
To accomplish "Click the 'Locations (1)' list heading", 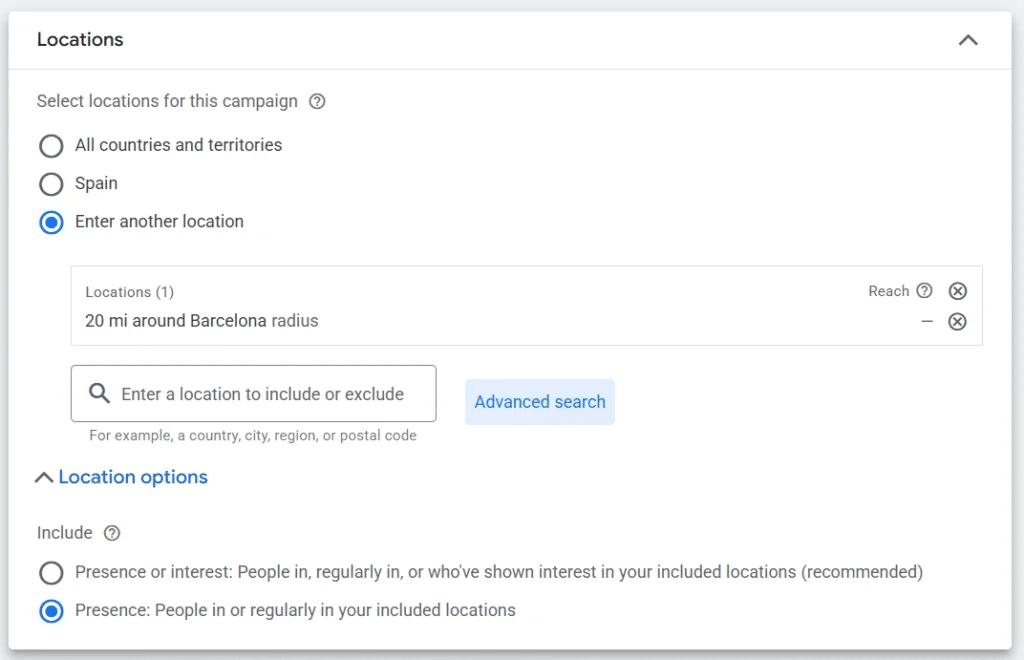I will [x=129, y=292].
